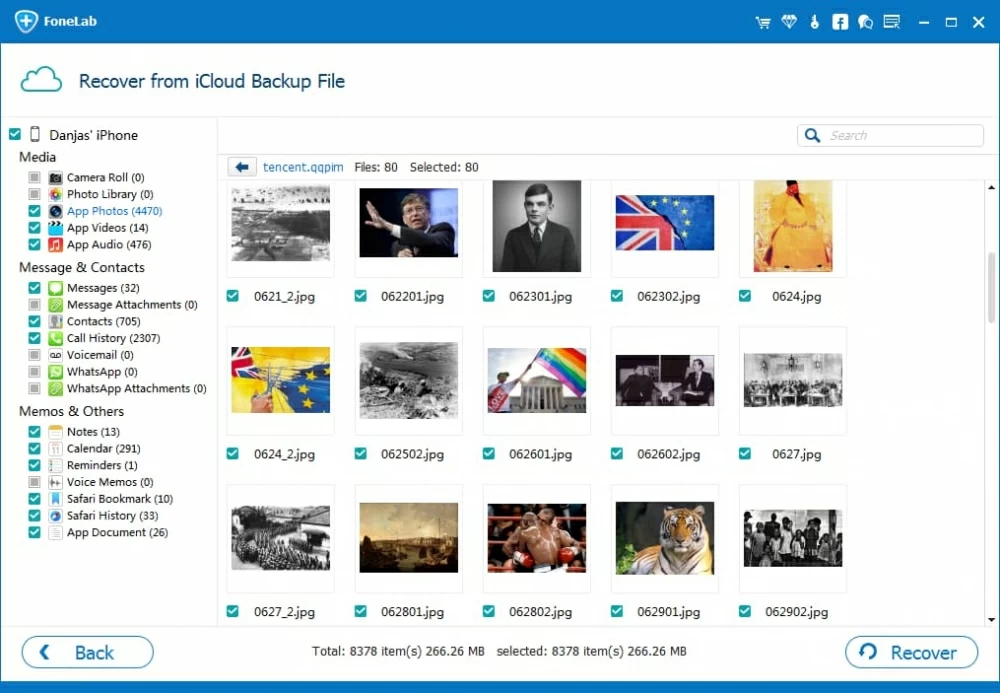
Task: Click the FoneLab logo icon
Action: pos(26,21)
